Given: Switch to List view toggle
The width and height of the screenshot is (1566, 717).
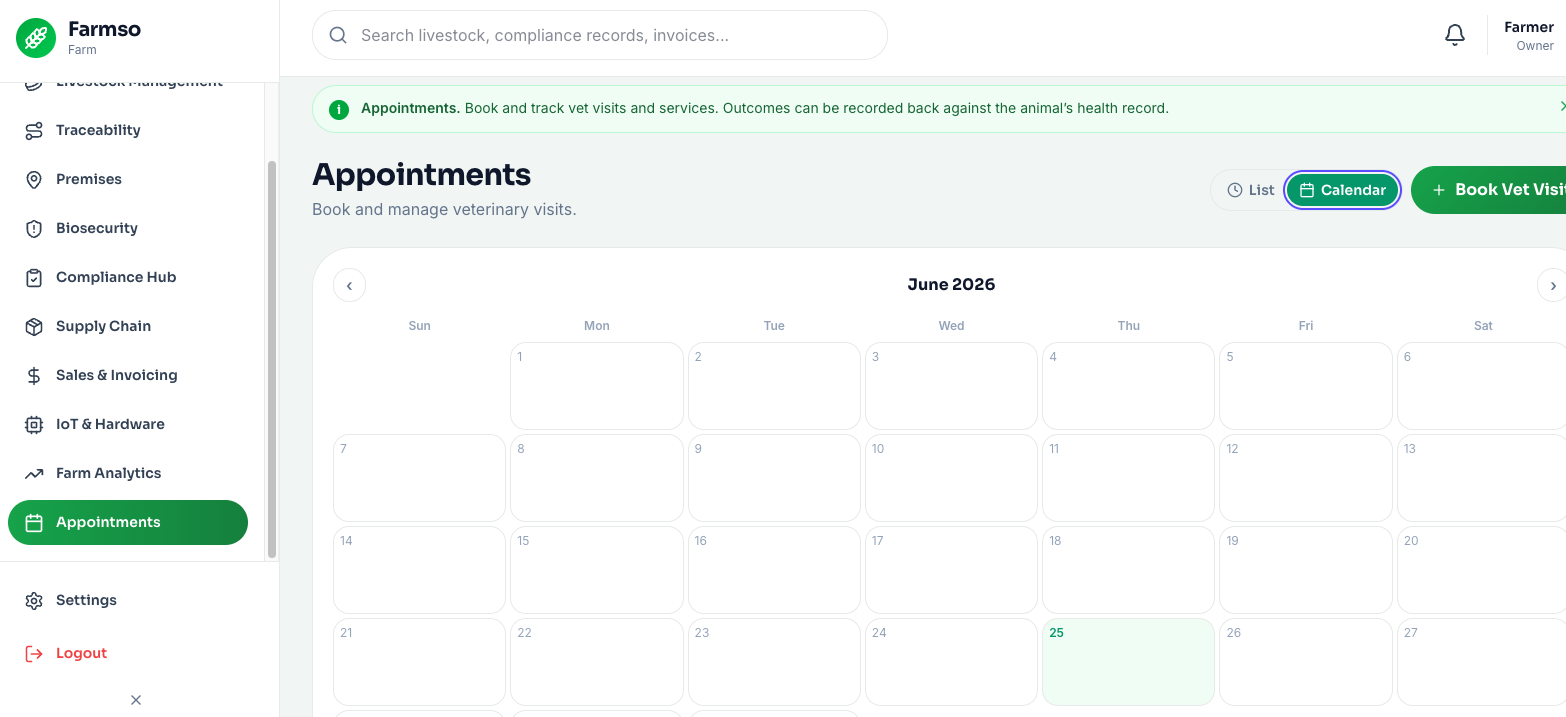Looking at the screenshot, I should tap(1250, 190).
